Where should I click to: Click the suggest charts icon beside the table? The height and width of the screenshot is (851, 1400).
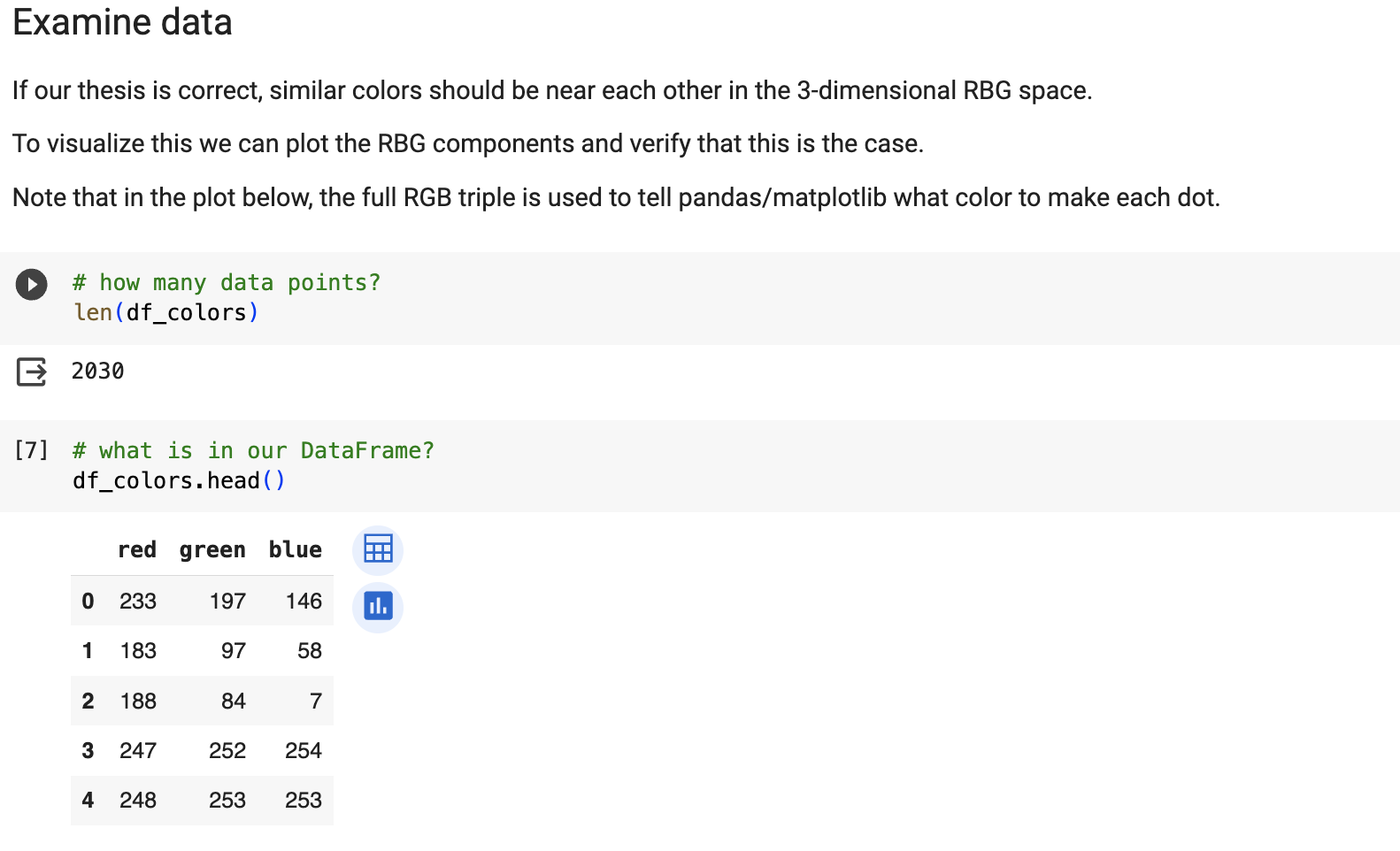coord(377,608)
